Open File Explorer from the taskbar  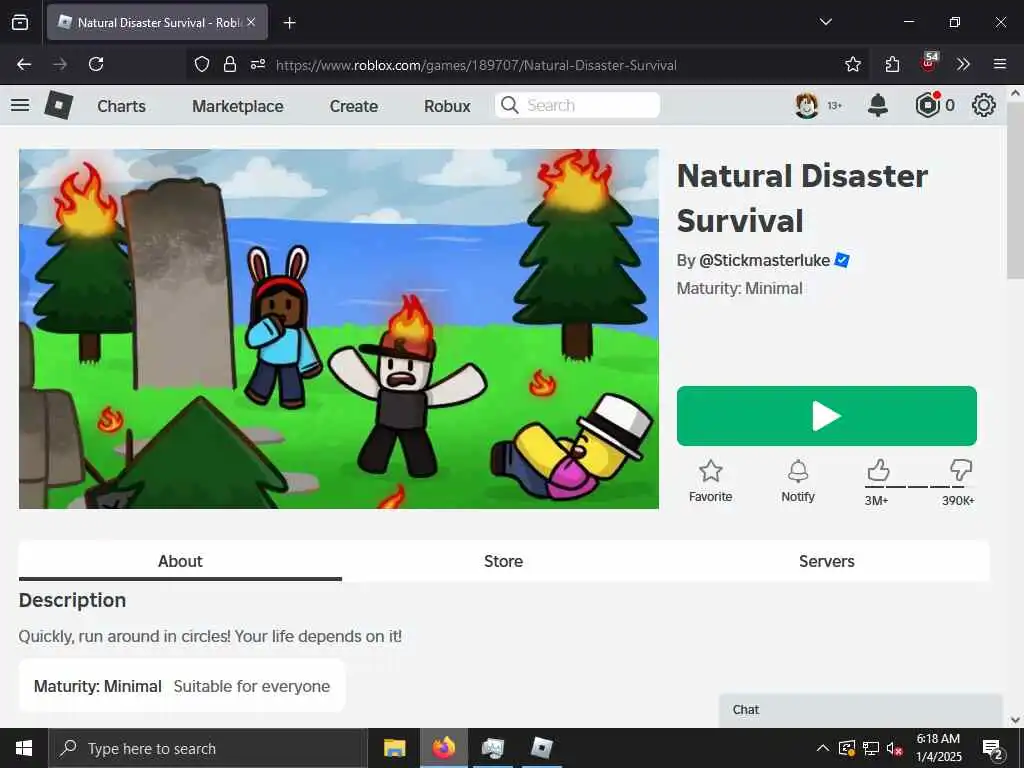point(394,748)
